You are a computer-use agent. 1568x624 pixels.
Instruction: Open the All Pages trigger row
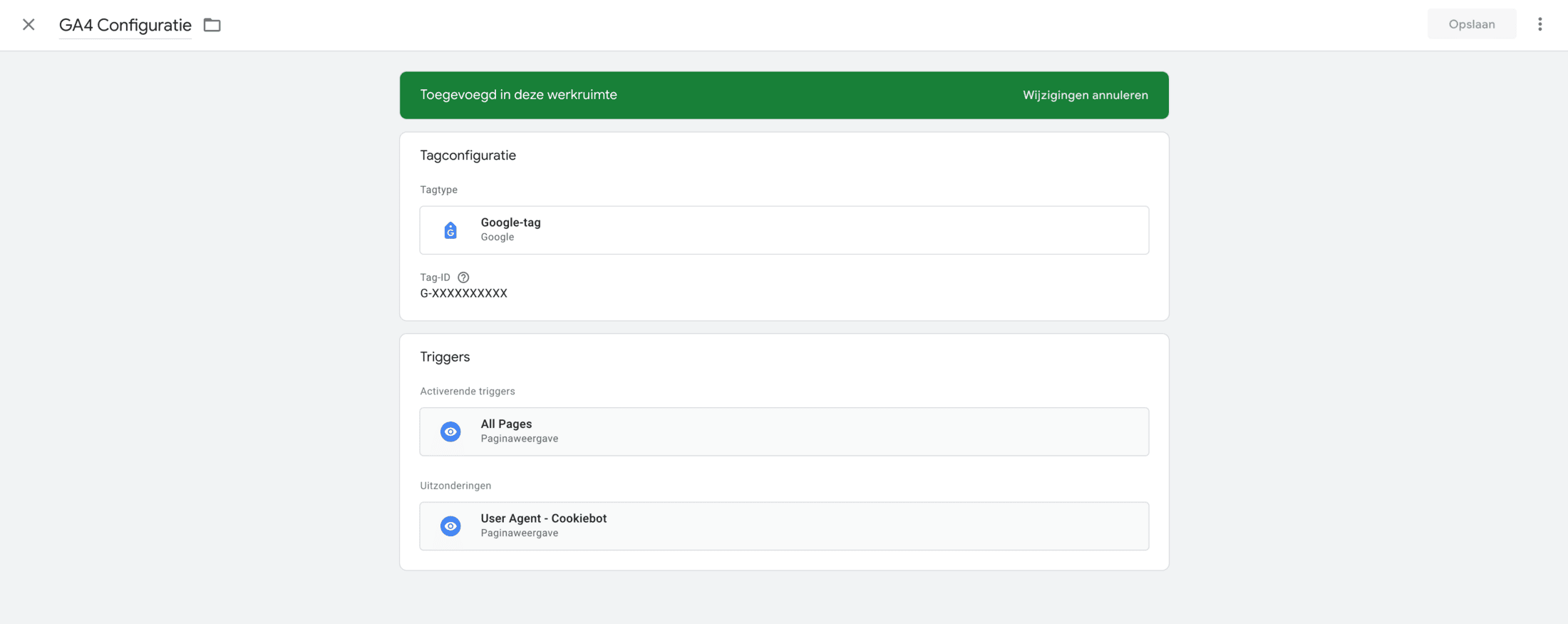tap(784, 431)
